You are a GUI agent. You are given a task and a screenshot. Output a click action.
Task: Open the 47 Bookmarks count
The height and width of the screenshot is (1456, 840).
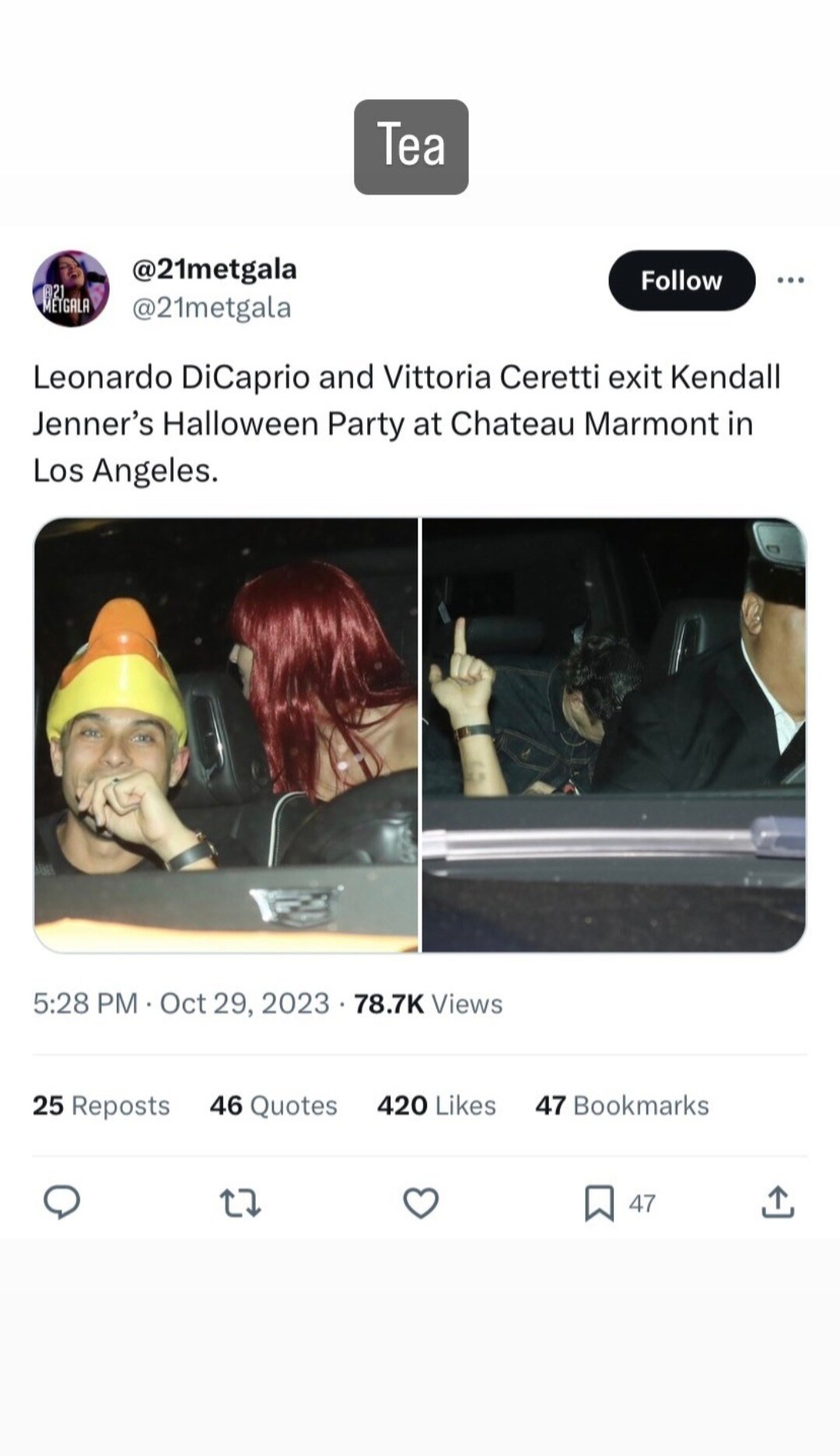(x=621, y=1105)
